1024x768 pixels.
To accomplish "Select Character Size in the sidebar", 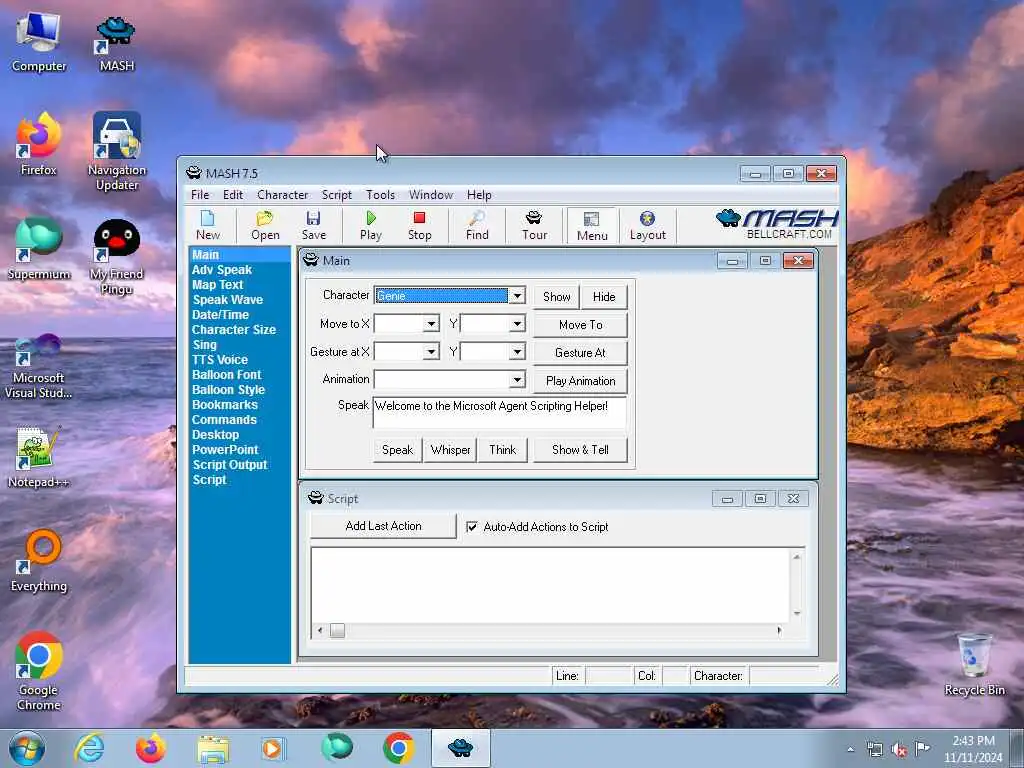I will coord(234,330).
